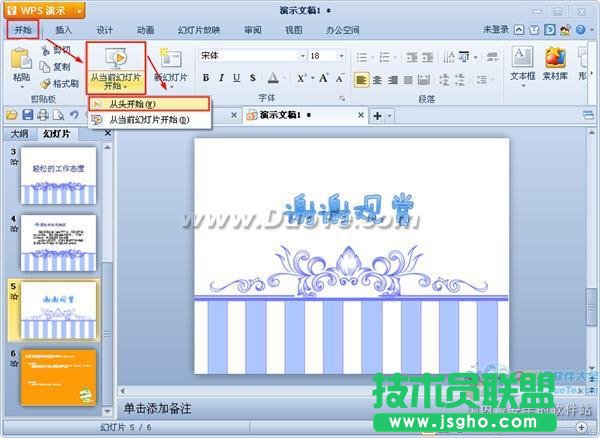Toggle distributed alignment
The width and height of the screenshot is (600, 438).
(424, 80)
